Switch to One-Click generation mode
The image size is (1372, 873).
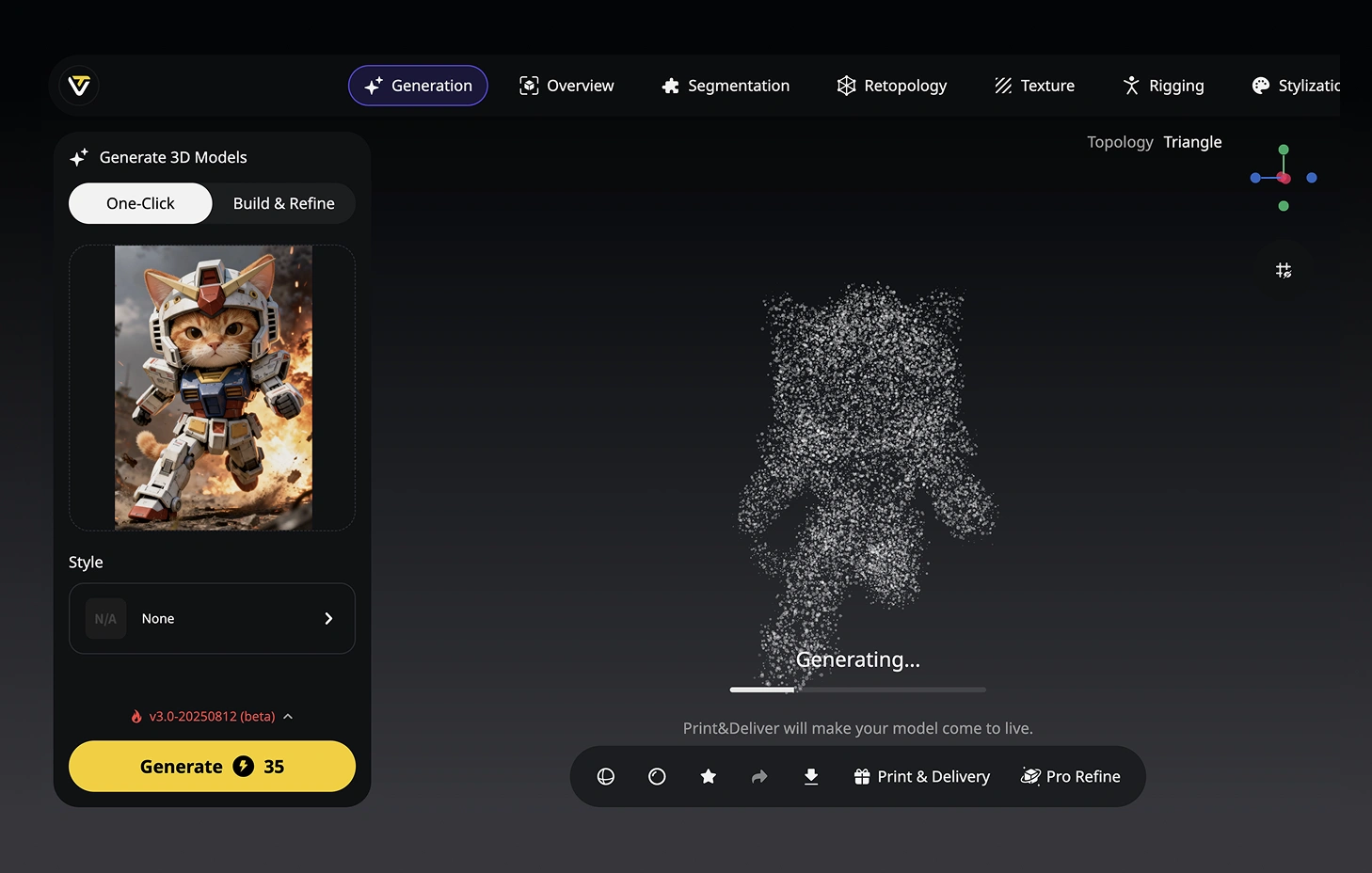click(x=140, y=203)
